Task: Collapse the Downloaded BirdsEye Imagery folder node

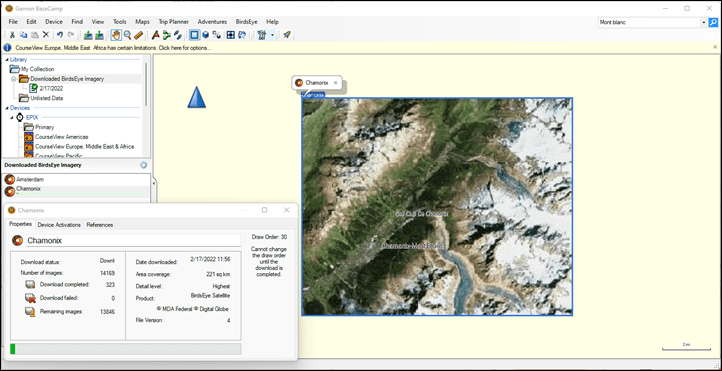Action: (x=13, y=79)
